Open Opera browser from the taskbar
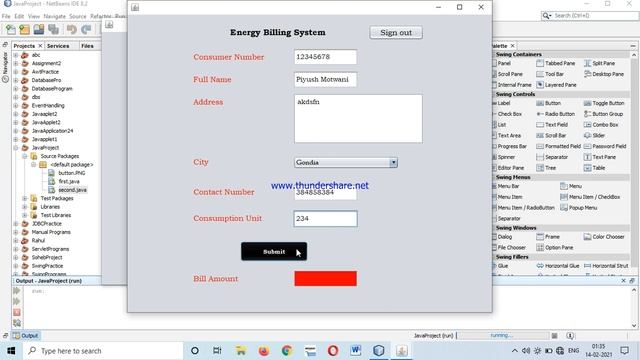The height and width of the screenshot is (360, 640). (x=333, y=351)
